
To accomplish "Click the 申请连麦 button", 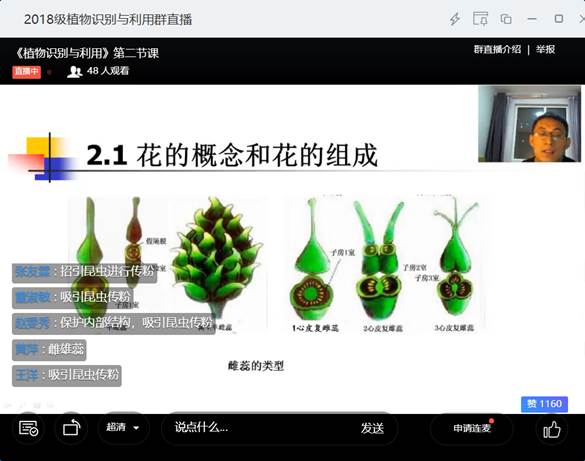I will click(472, 428).
